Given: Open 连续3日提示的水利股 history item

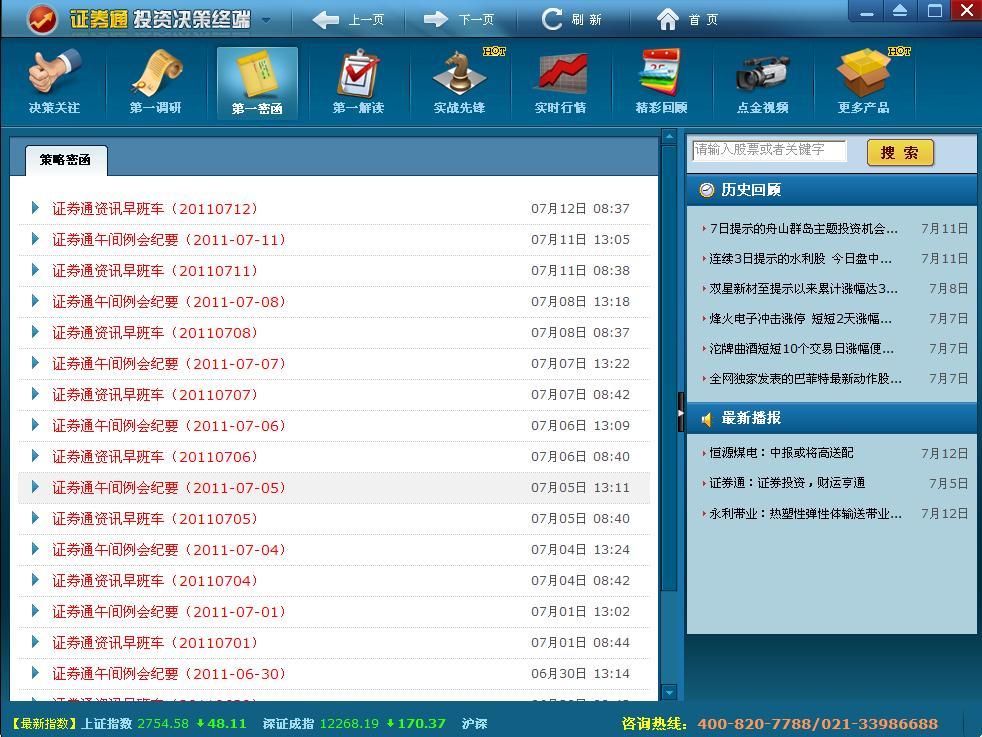Looking at the screenshot, I should pyautogui.click(x=800, y=259).
